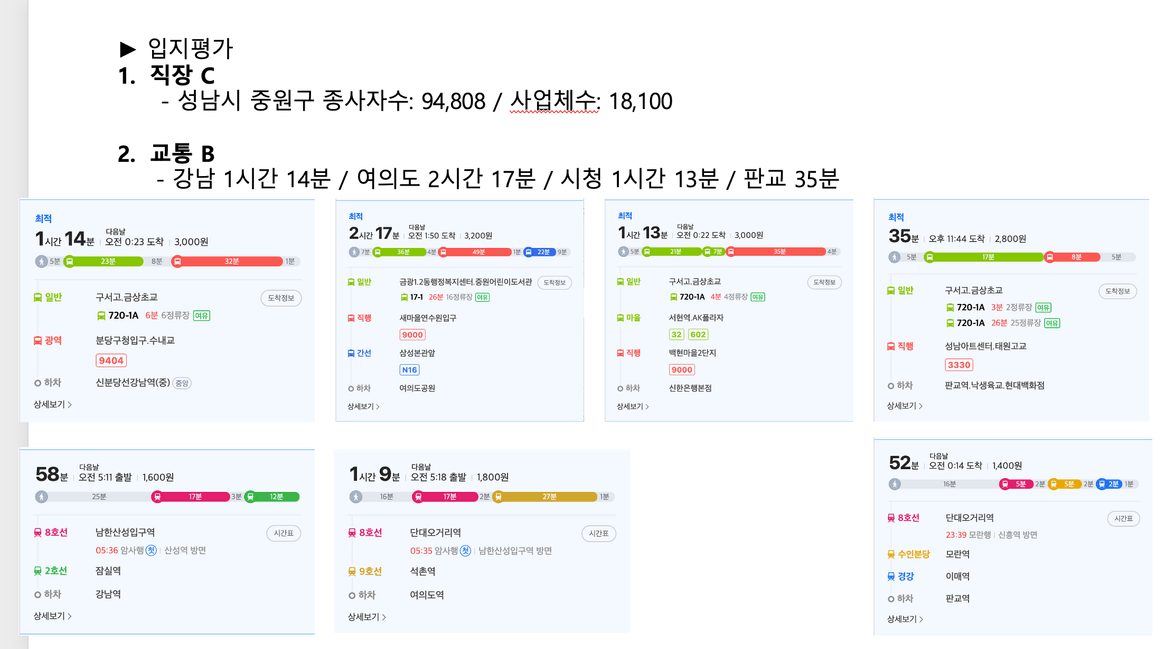Image resolution: width=1165 pixels, height=649 pixels.
Task: Click bus icon next to 광역 label
Action: (38, 340)
